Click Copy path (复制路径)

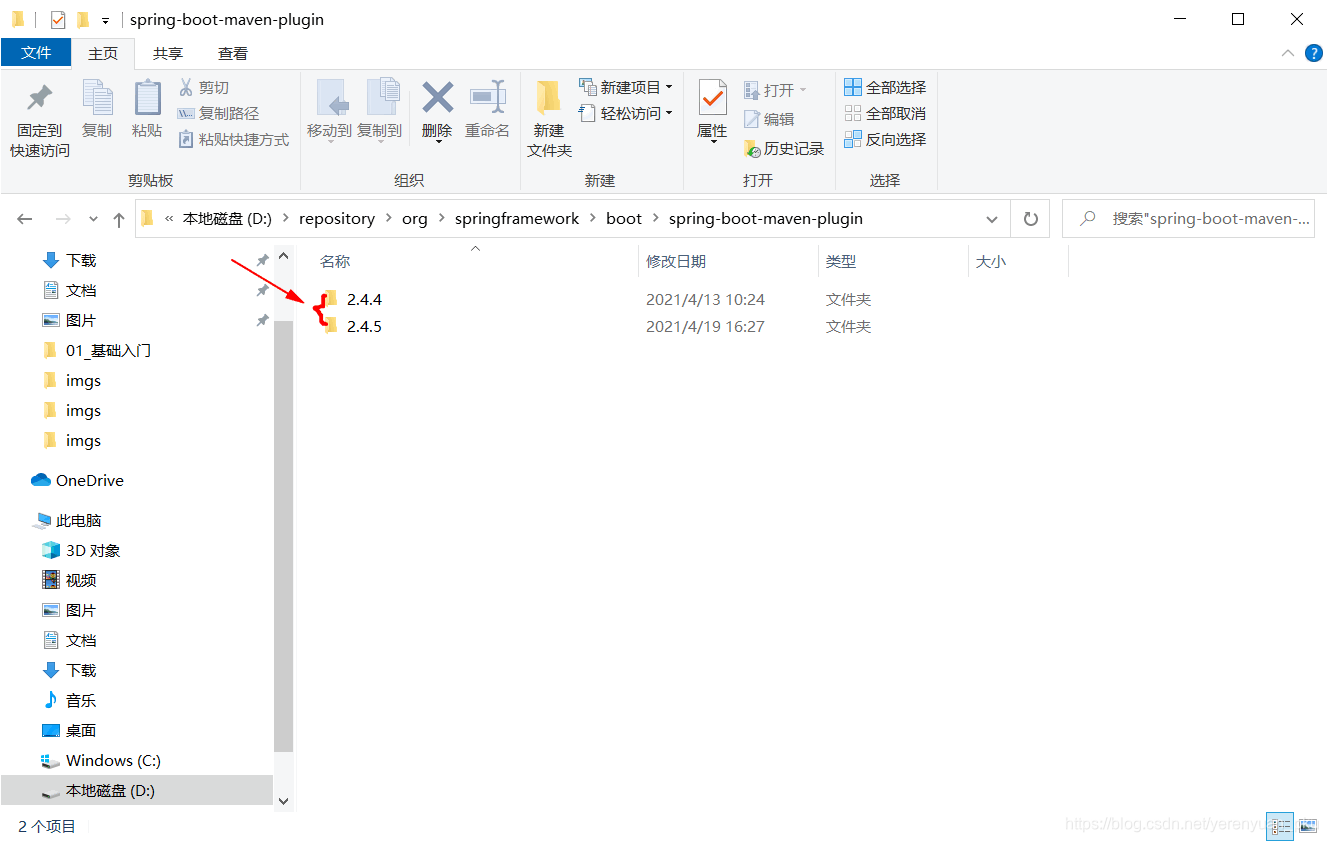(x=218, y=114)
